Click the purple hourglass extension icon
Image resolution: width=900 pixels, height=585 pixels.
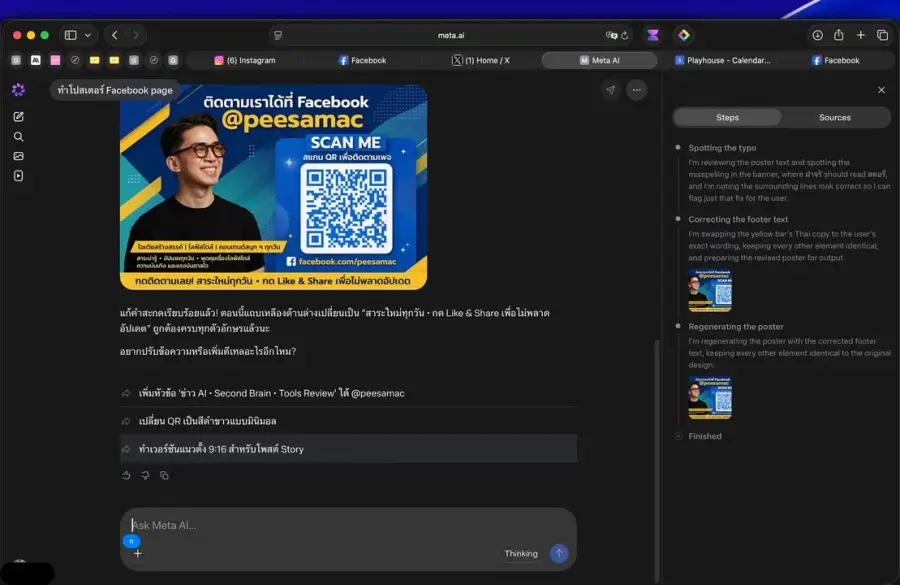point(653,35)
